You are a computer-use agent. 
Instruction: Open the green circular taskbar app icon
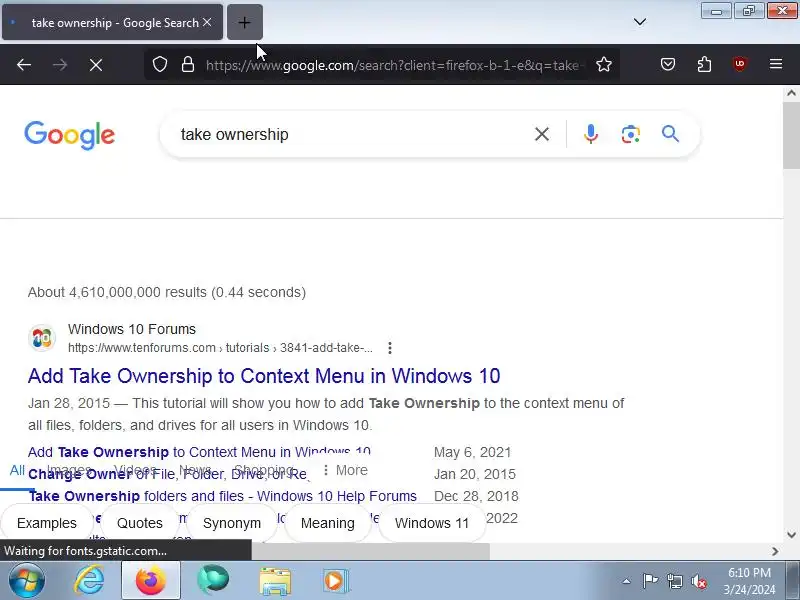tap(213, 581)
